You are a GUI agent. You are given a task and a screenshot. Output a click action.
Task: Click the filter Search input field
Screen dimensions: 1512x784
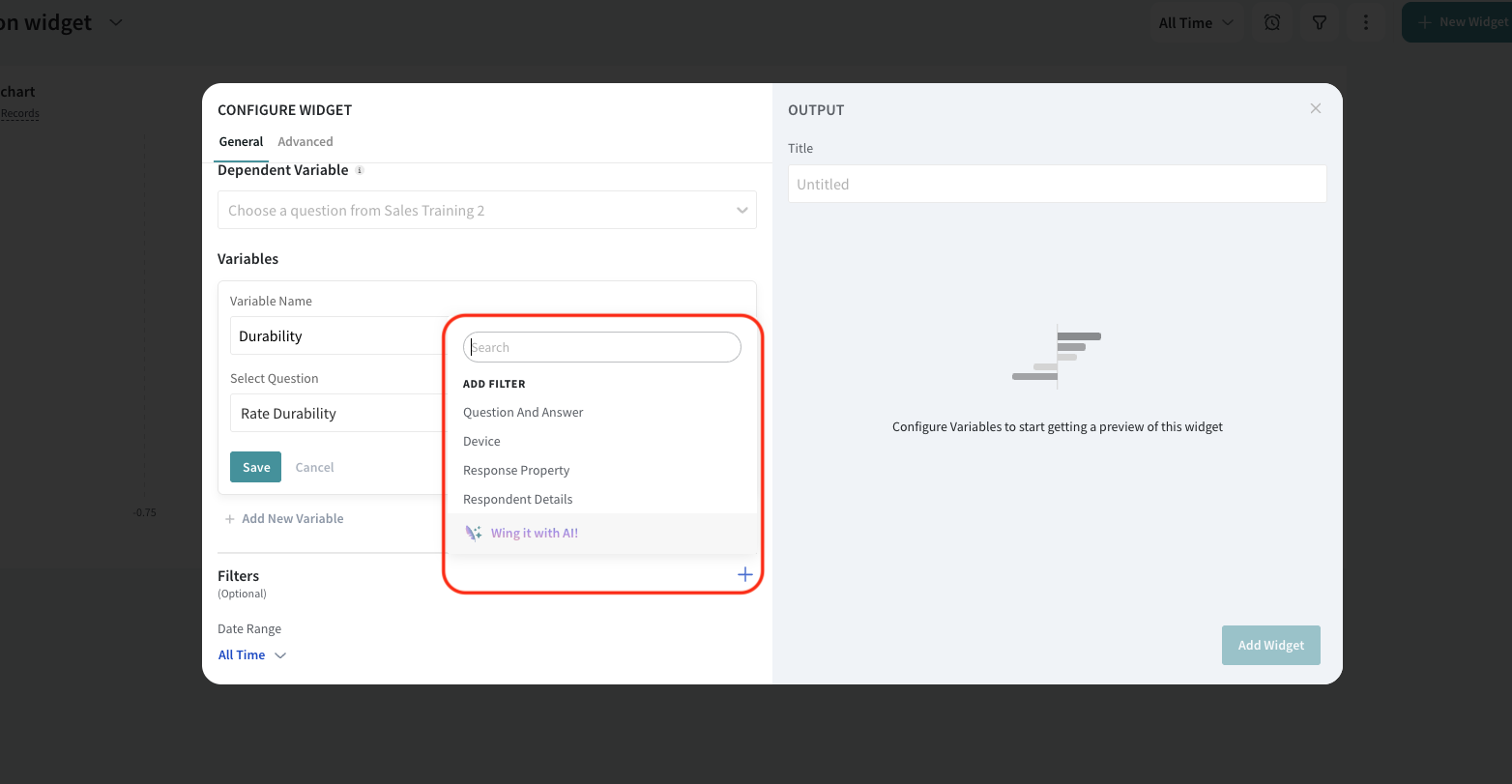click(x=602, y=348)
